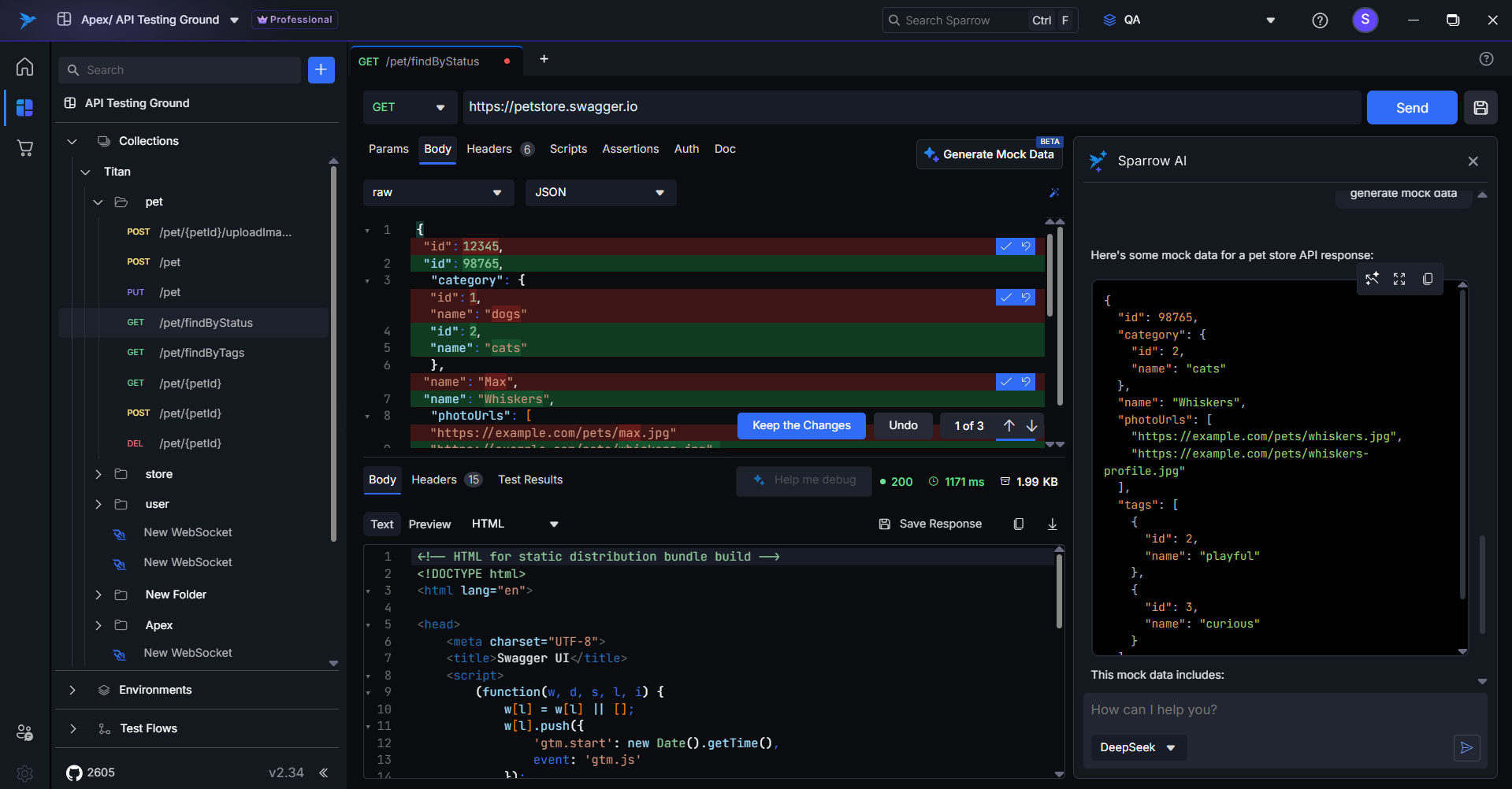Image resolution: width=1512 pixels, height=789 pixels.
Task: Open the DeepSeek model dropdown
Action: click(x=1138, y=747)
